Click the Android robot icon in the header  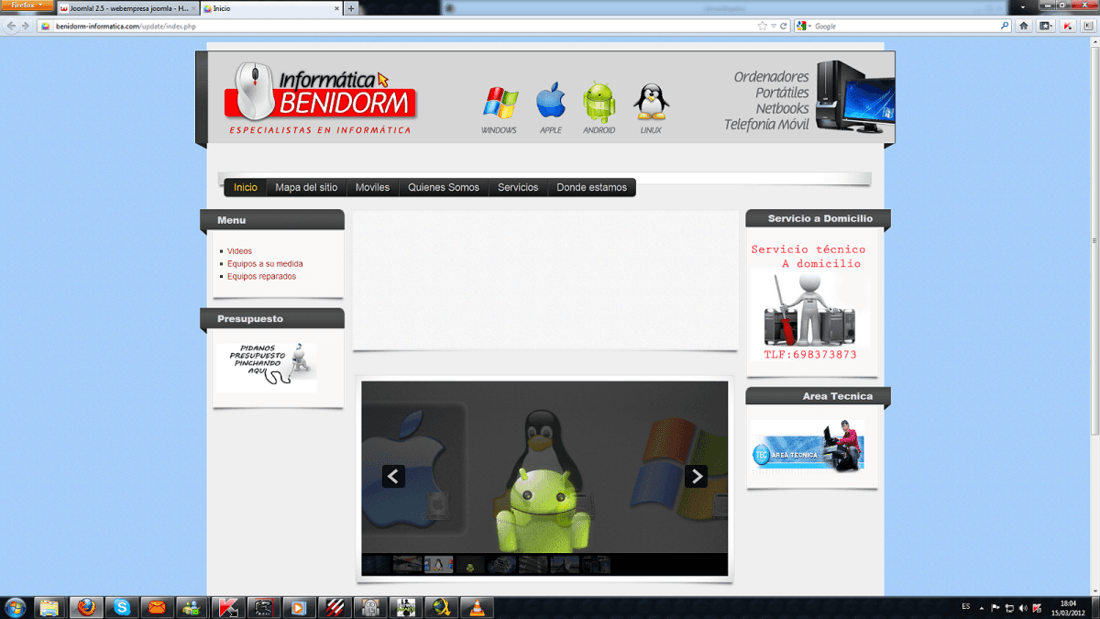[x=599, y=102]
